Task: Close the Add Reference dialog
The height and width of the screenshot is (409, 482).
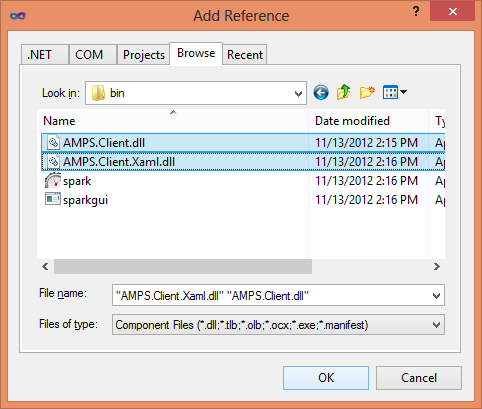Action: coord(452,12)
